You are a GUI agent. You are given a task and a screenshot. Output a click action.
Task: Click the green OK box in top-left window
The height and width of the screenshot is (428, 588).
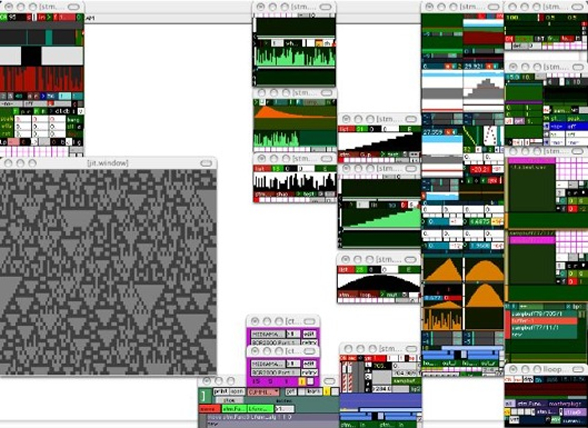(3, 17)
